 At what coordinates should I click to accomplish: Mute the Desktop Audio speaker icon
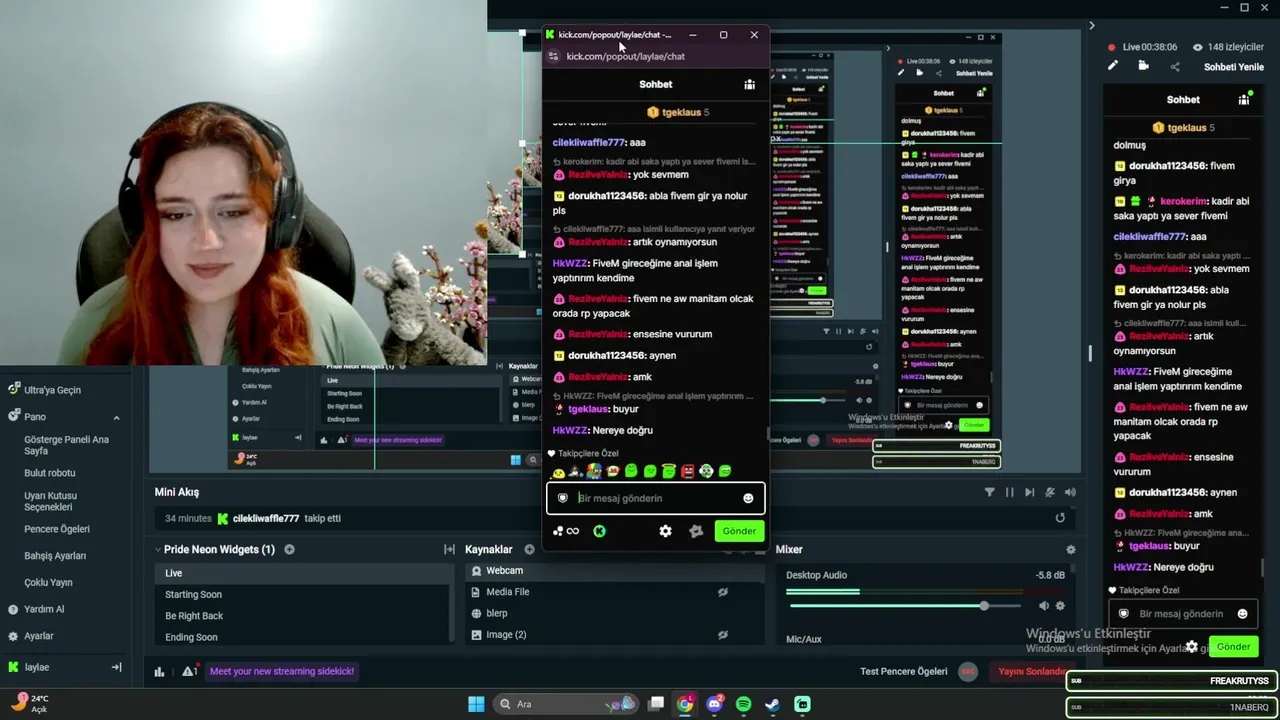pos(1044,606)
